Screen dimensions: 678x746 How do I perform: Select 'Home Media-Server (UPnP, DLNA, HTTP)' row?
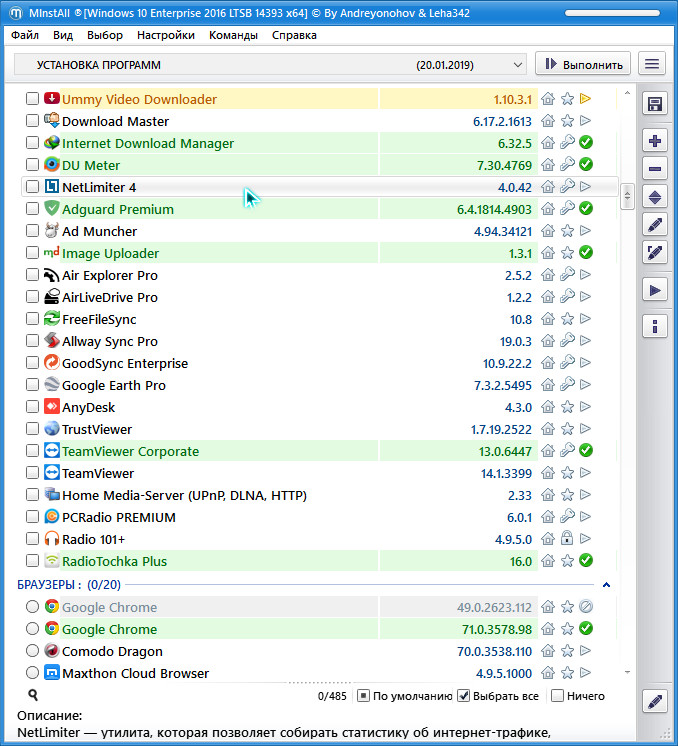click(x=320, y=495)
